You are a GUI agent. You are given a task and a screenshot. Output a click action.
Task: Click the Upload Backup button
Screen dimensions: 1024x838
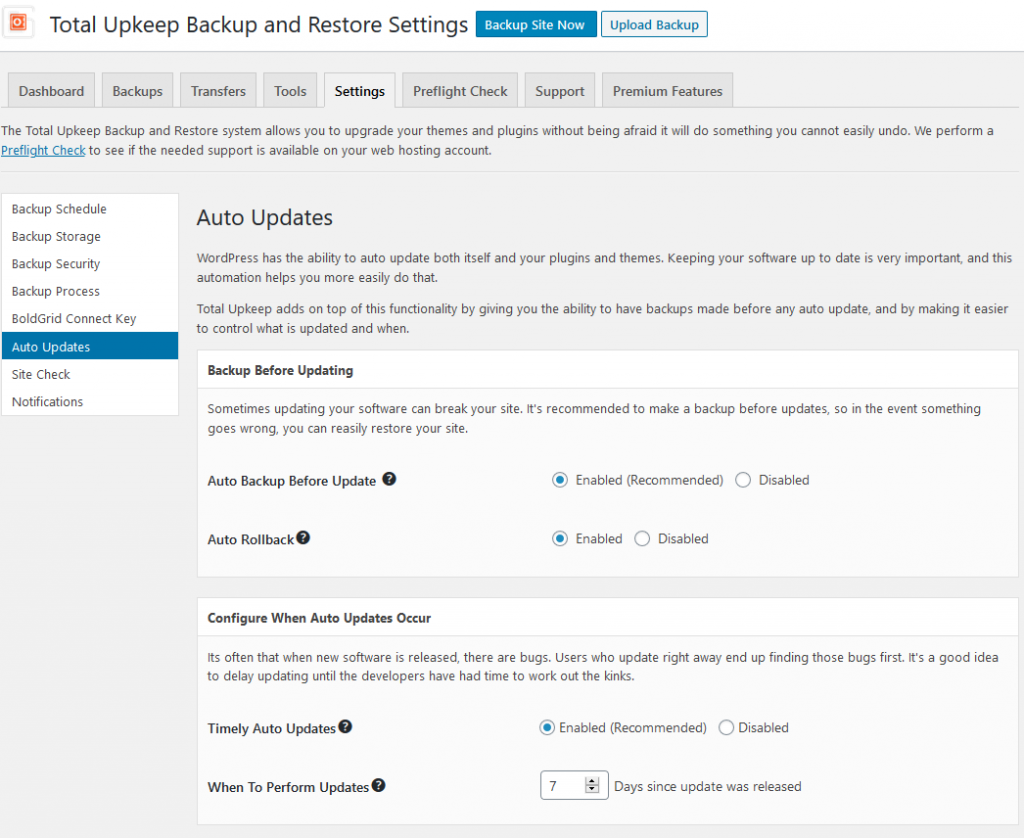(654, 25)
